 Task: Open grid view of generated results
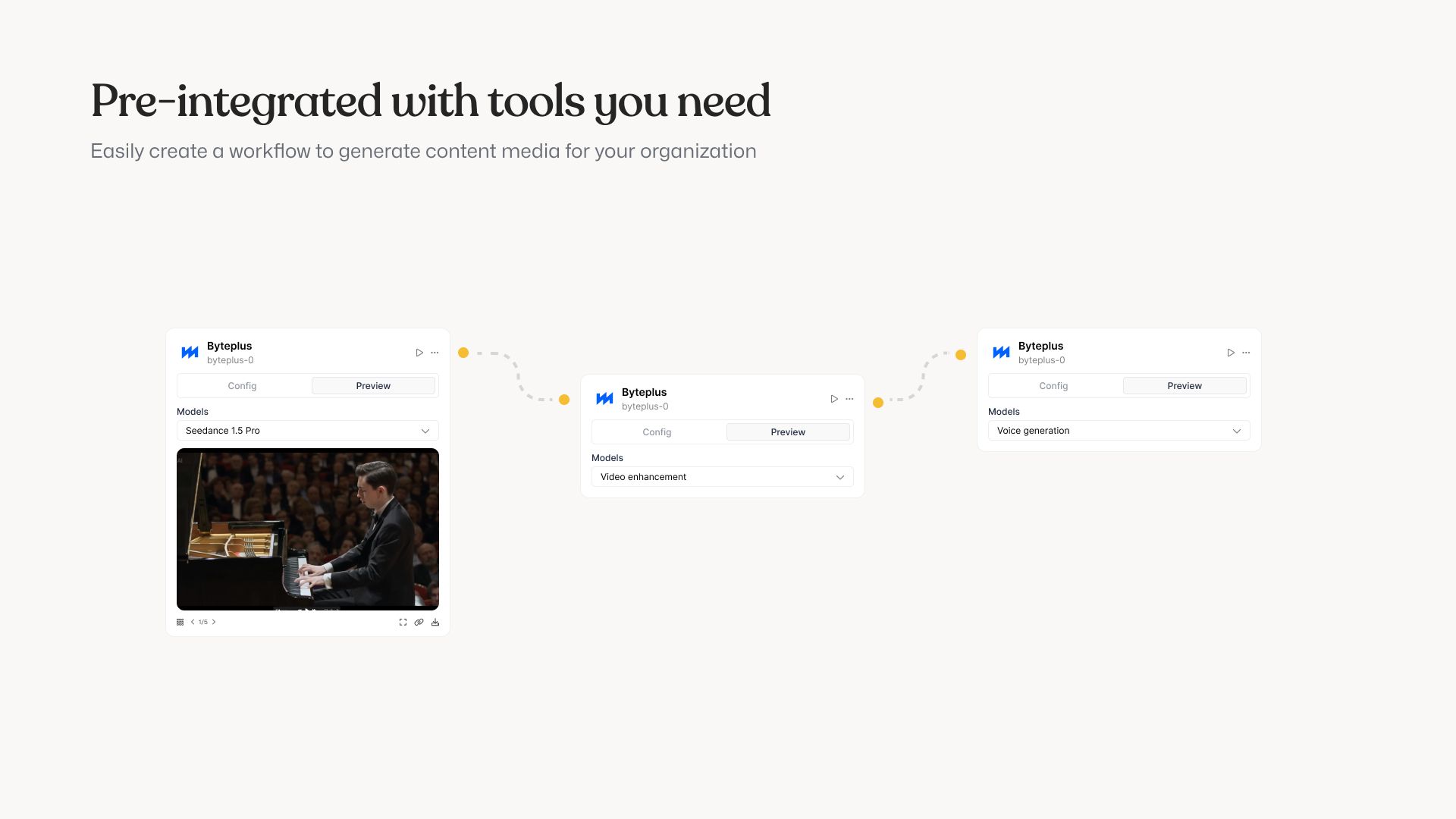[x=180, y=622]
